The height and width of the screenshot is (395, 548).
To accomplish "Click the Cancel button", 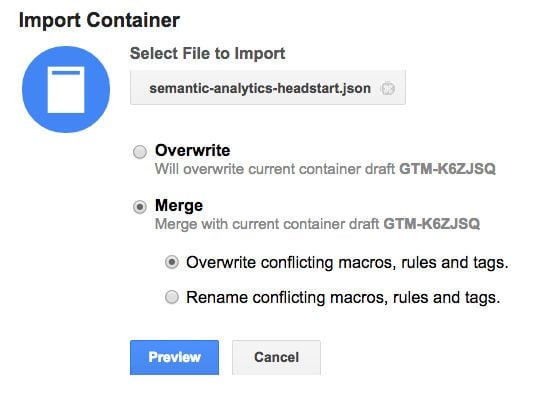I will 276,357.
